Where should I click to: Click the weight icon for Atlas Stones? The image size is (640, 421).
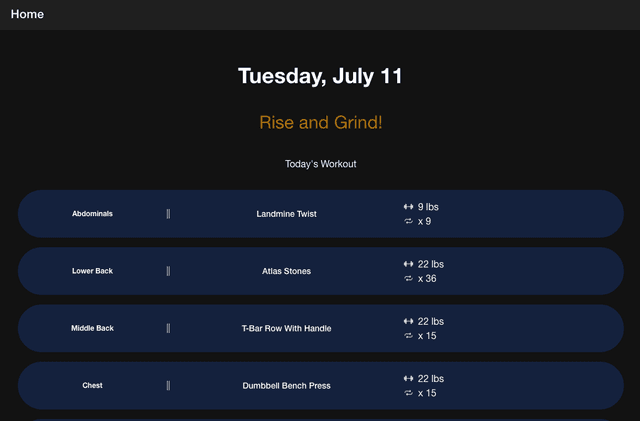click(x=408, y=264)
